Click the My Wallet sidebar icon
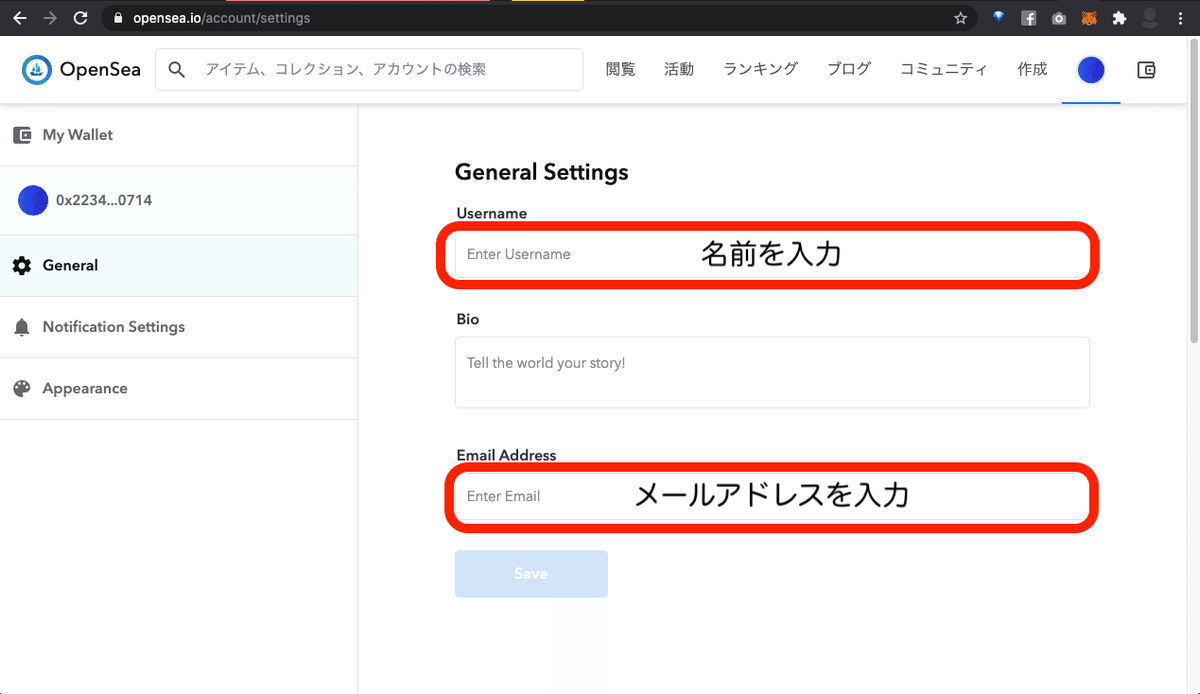The image size is (1200, 694). [21, 134]
